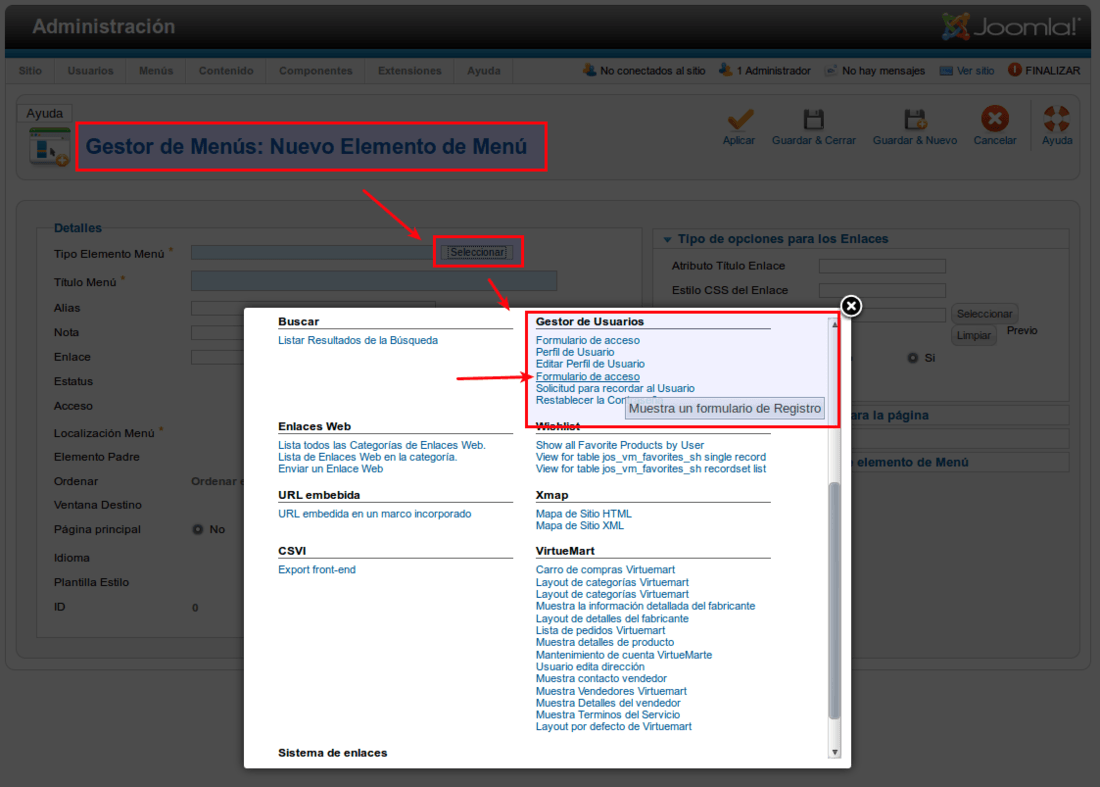Click the Guardar & Nuevo disk icon

click(x=915, y=119)
